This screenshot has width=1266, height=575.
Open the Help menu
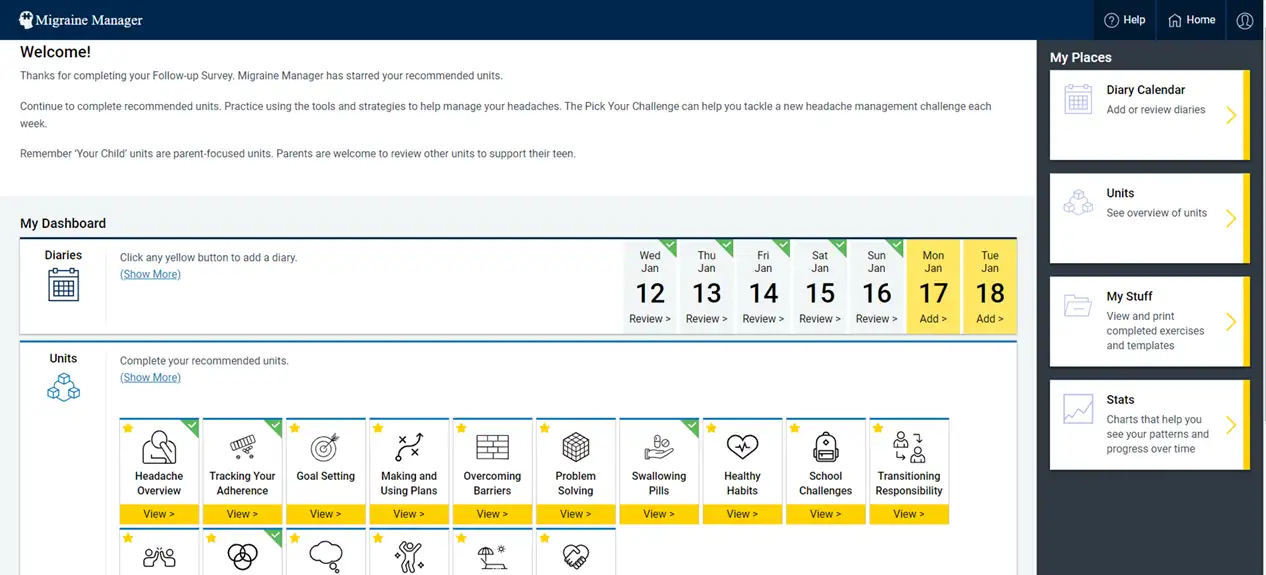1125,20
